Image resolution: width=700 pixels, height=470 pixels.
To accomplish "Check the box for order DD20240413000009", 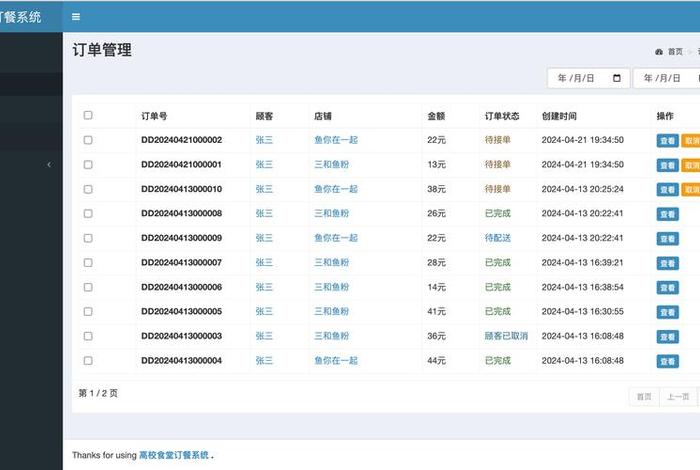I will coord(88,238).
